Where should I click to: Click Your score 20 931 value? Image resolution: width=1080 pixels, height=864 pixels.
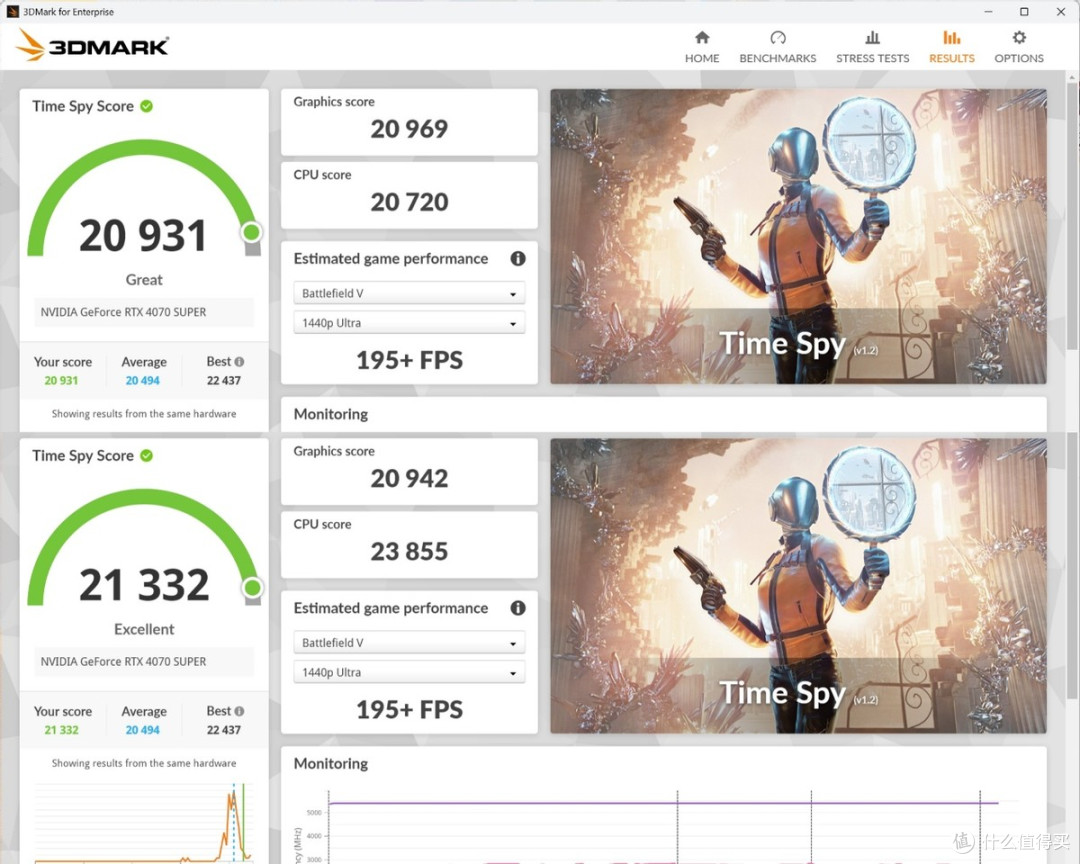point(61,380)
